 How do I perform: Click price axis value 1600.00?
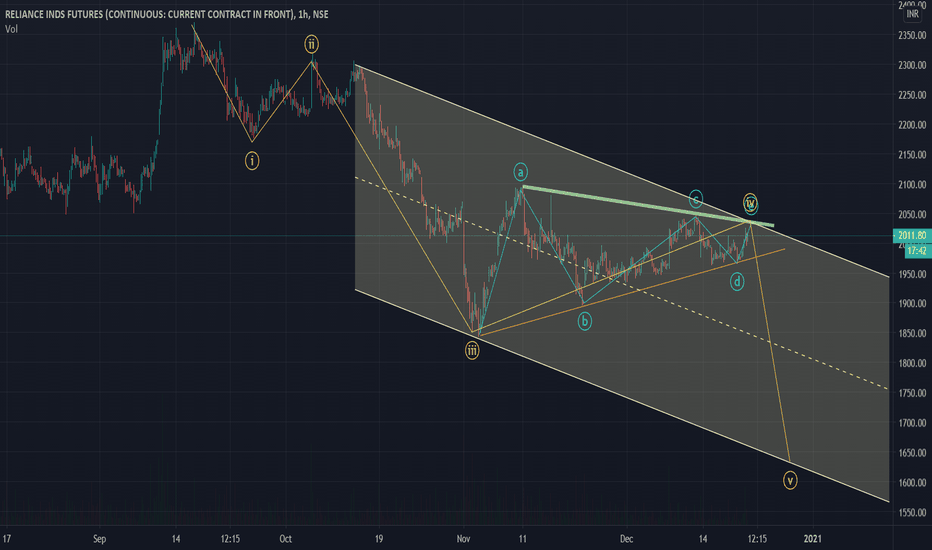tap(912, 483)
